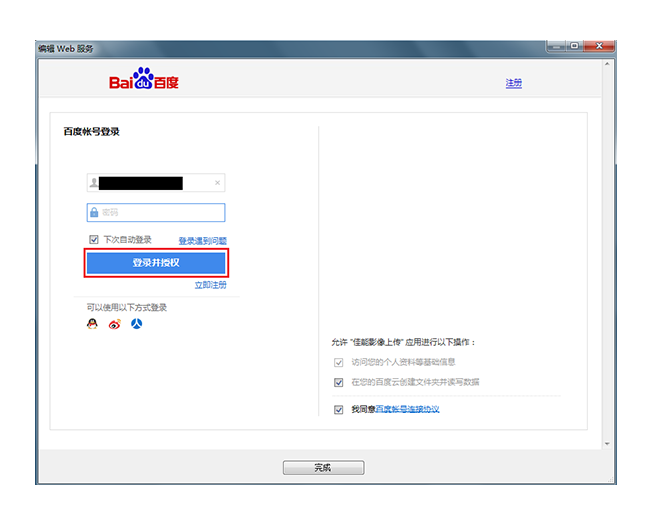Click the scrollbar up arrow

[607, 64]
